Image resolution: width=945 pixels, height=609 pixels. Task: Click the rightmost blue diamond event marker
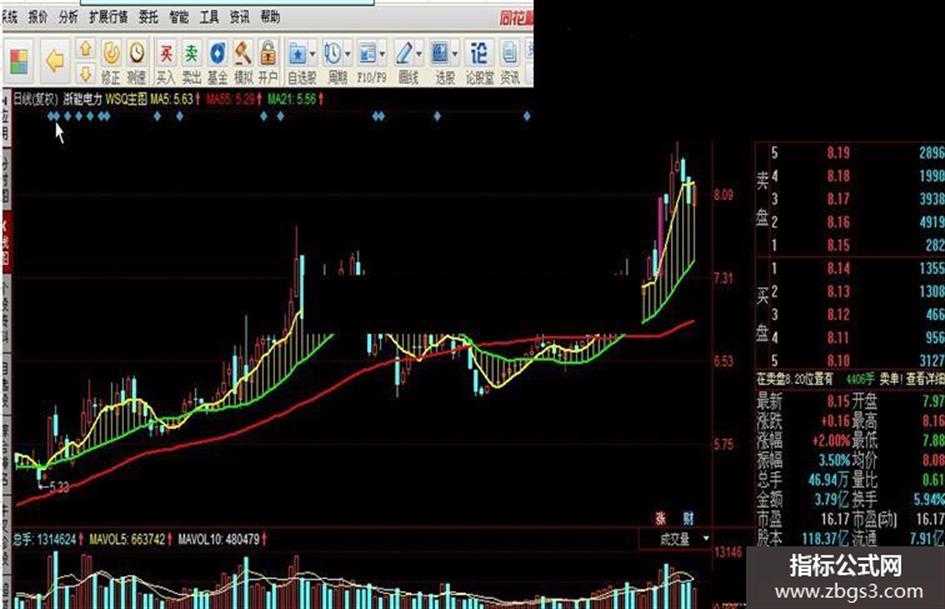pos(527,116)
